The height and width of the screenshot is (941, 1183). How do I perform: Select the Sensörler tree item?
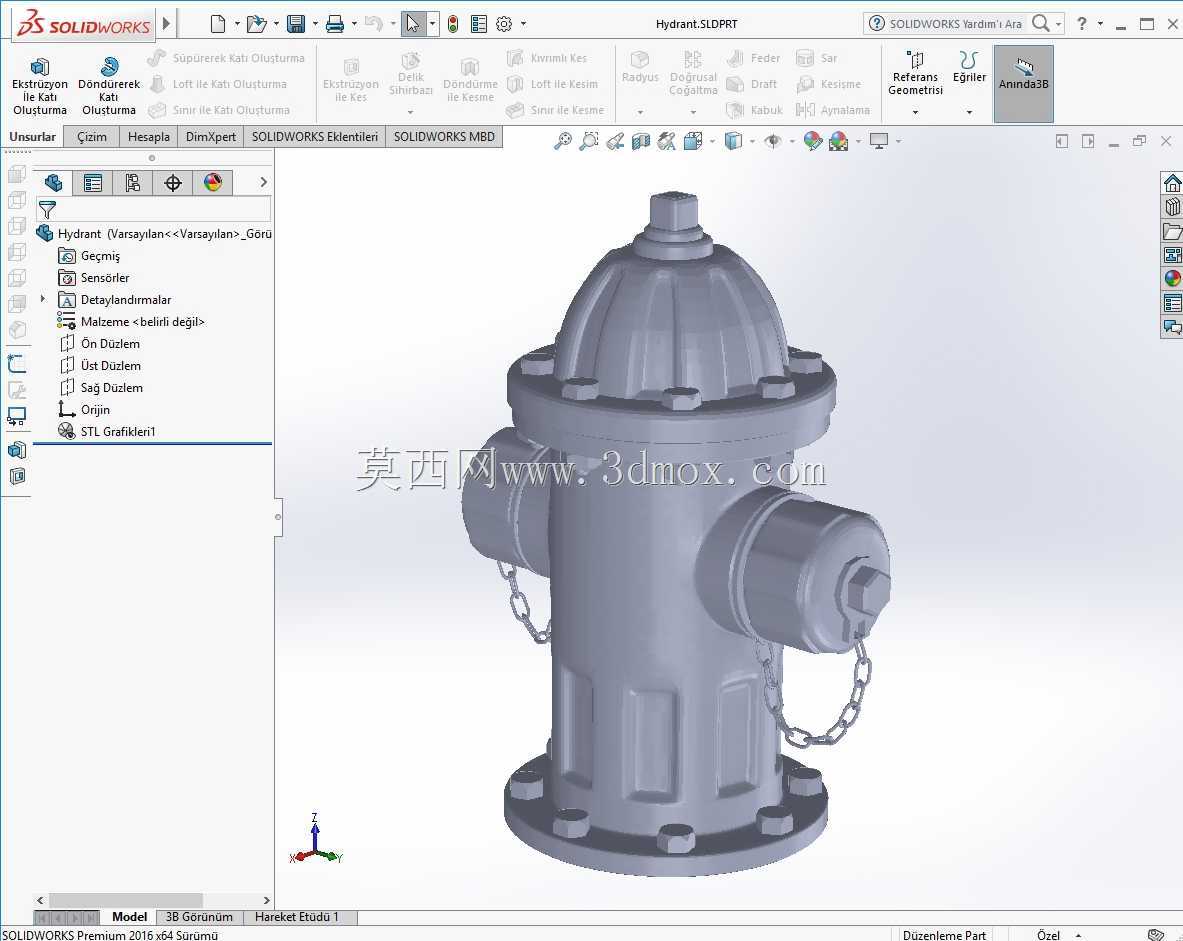[x=94, y=278]
